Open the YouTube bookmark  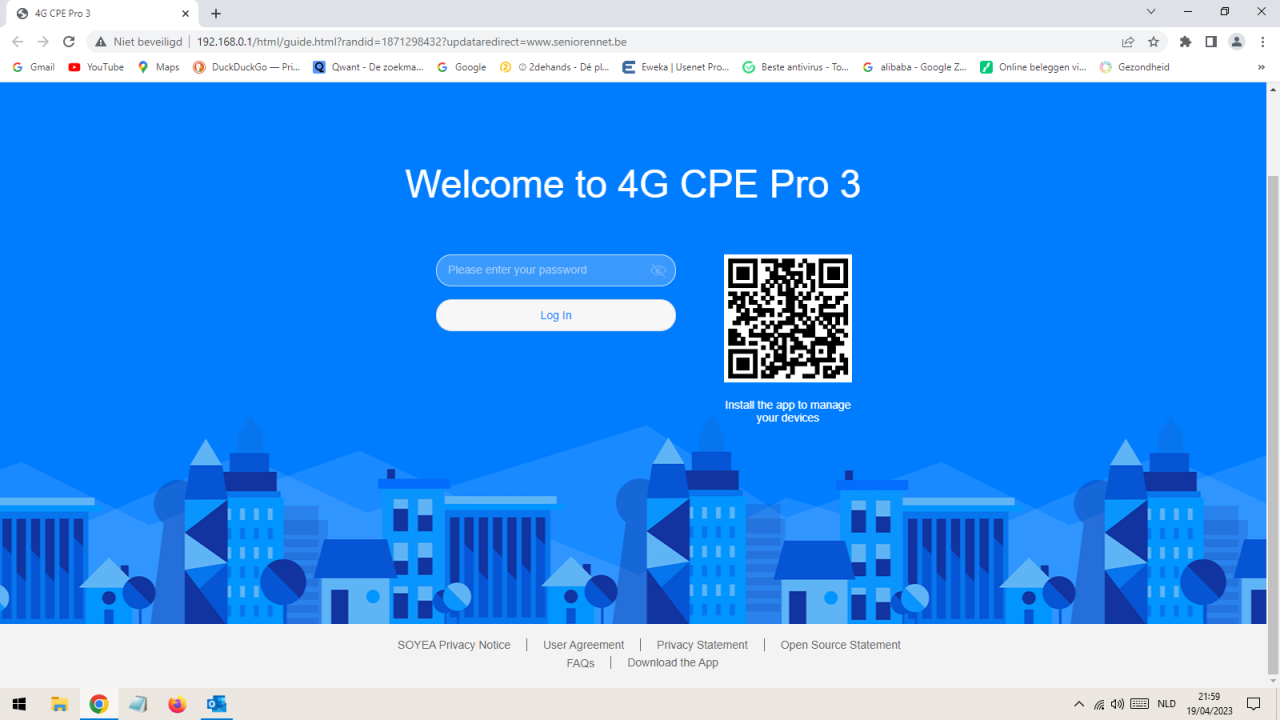(x=96, y=67)
